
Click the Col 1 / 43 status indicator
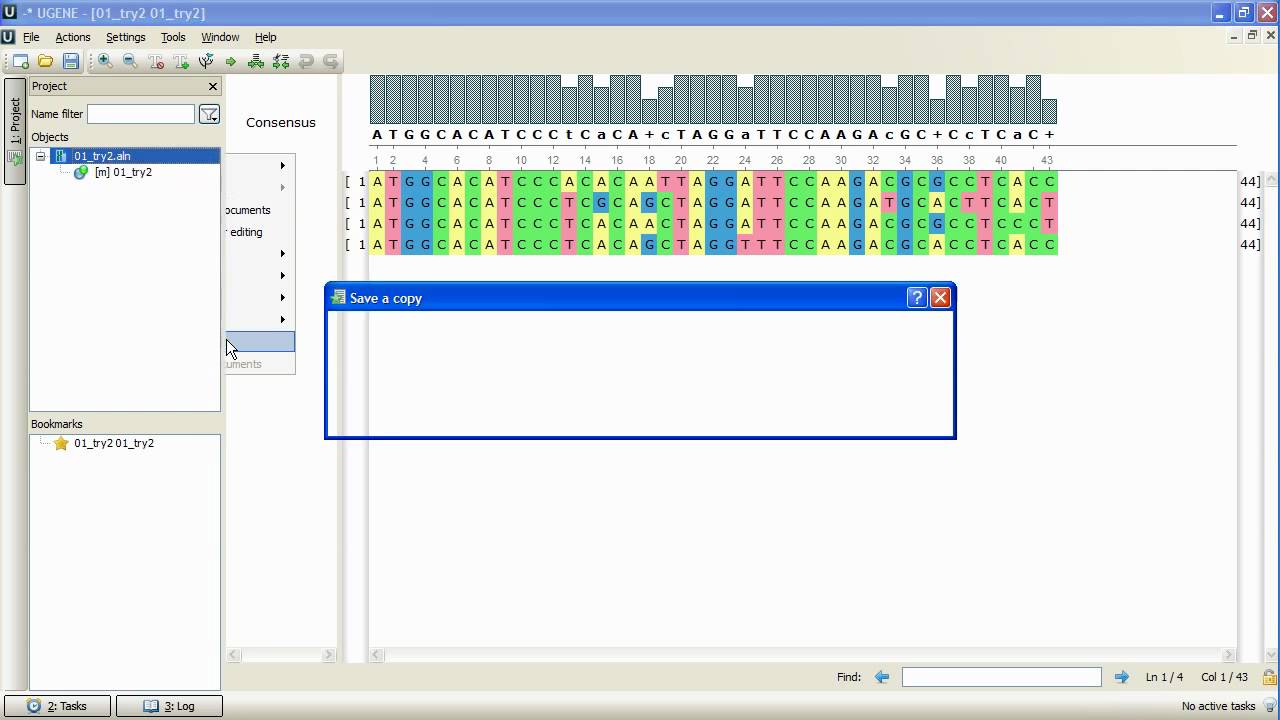[x=1225, y=677]
